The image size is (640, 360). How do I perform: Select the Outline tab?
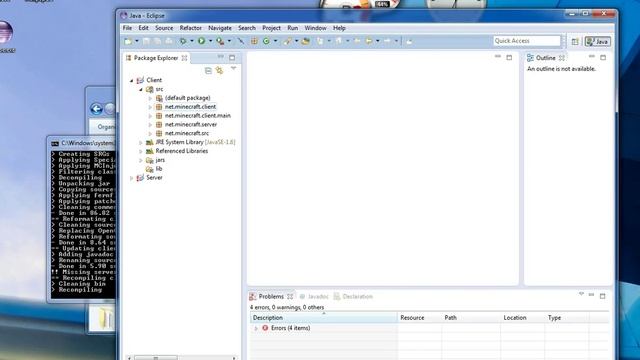(x=546, y=58)
